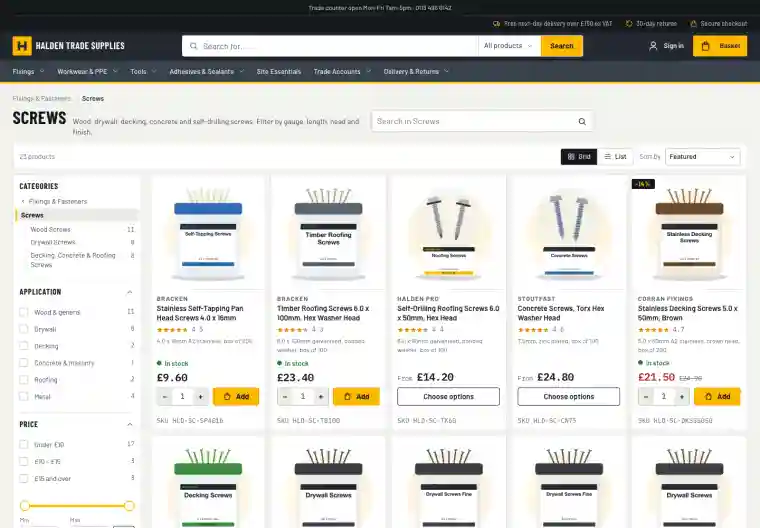760x528 pixels.
Task: Open Site Essentials page
Action: point(279,71)
